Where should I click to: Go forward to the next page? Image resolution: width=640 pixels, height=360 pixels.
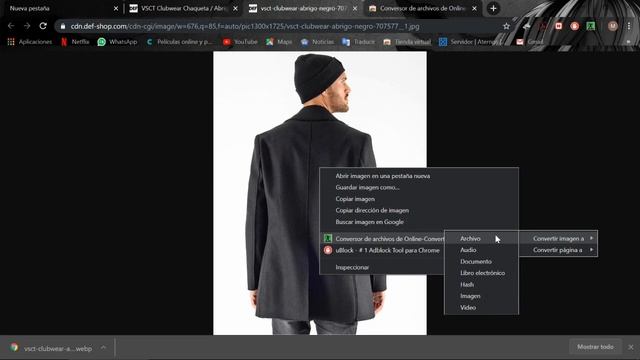coord(27,26)
